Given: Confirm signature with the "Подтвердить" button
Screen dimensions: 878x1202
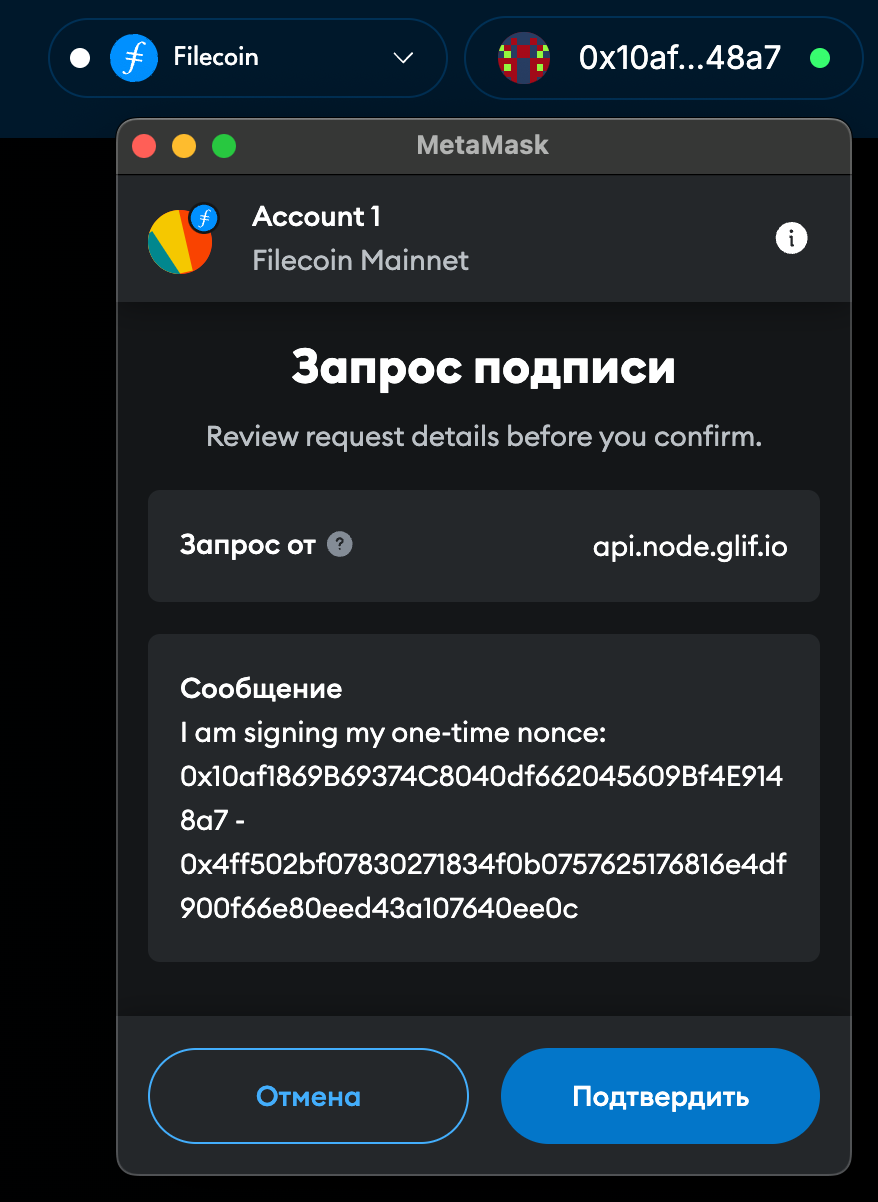Looking at the screenshot, I should 660,1096.
